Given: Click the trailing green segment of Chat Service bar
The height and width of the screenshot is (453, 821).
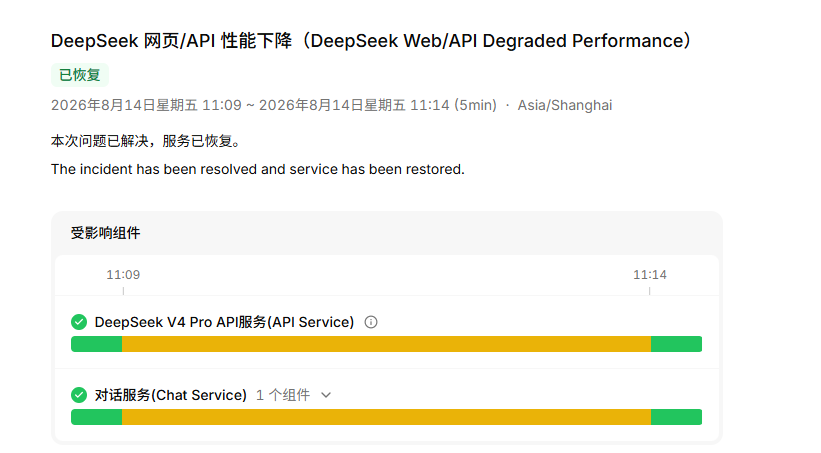Looking at the screenshot, I should [x=676, y=417].
